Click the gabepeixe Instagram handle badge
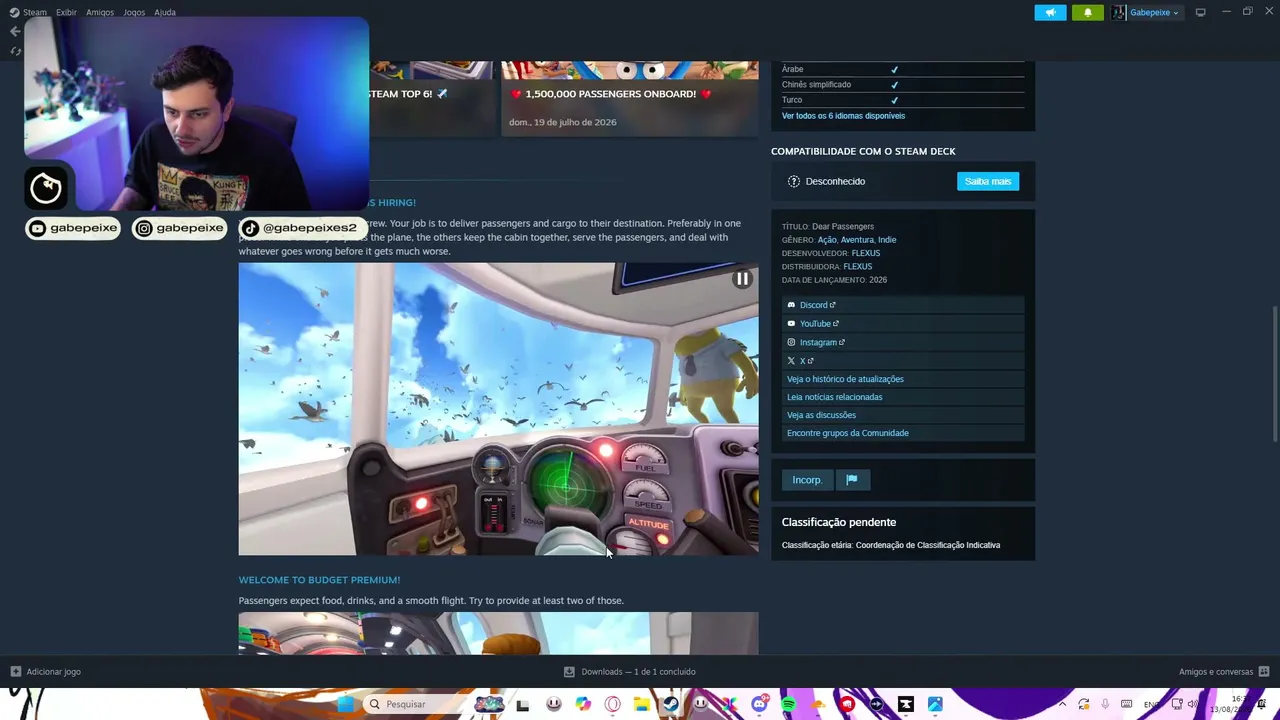The width and height of the screenshot is (1280, 720). (x=180, y=228)
